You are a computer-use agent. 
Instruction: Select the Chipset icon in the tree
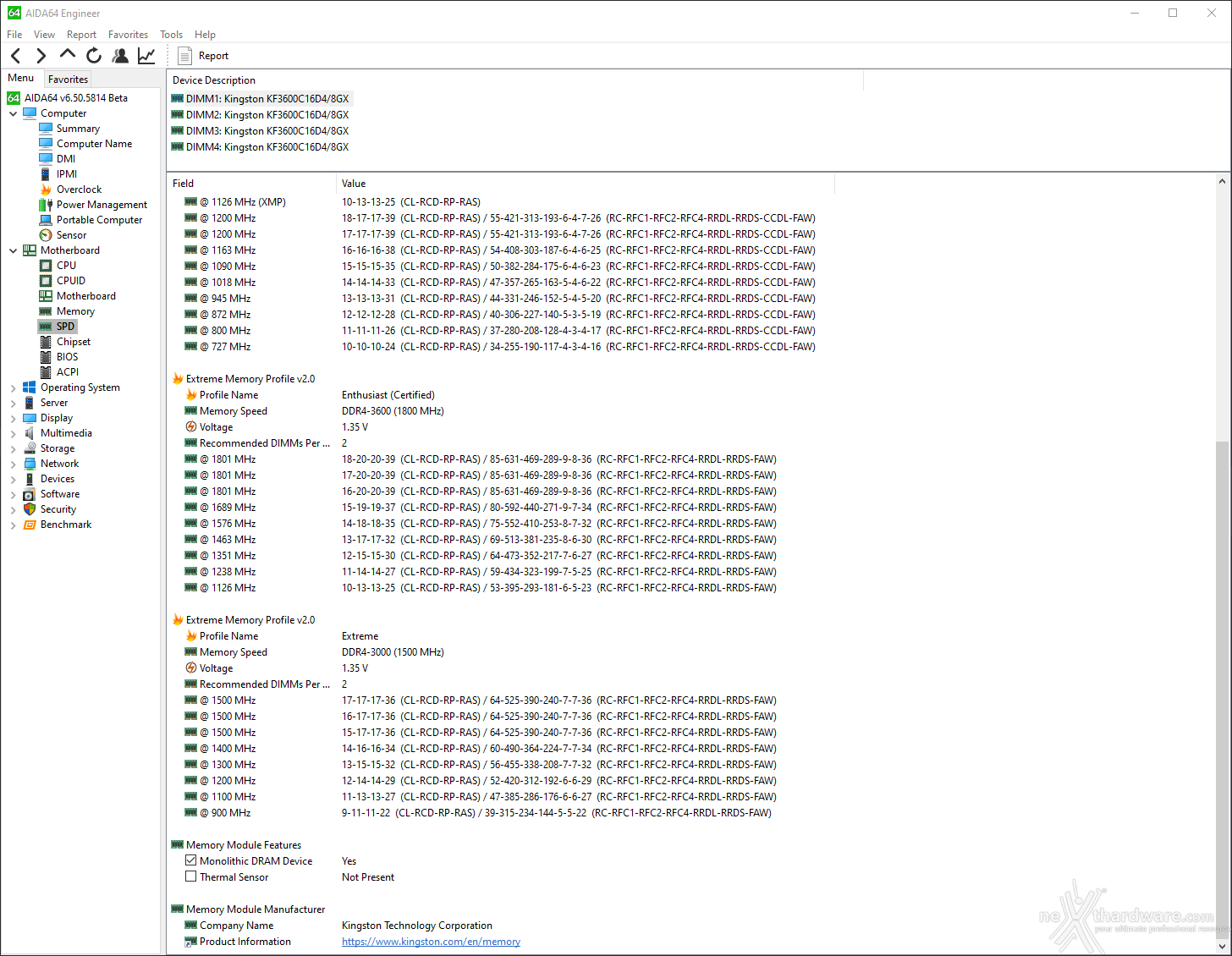(x=46, y=342)
